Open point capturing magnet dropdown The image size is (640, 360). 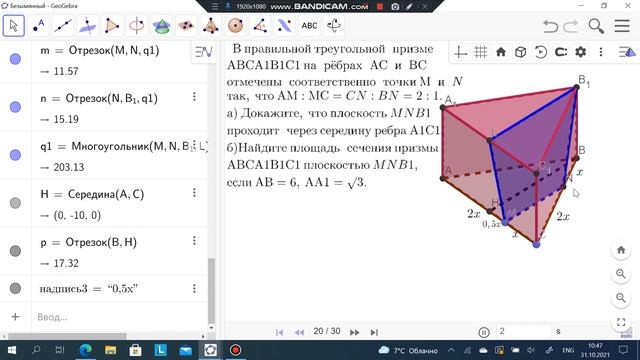561,52
